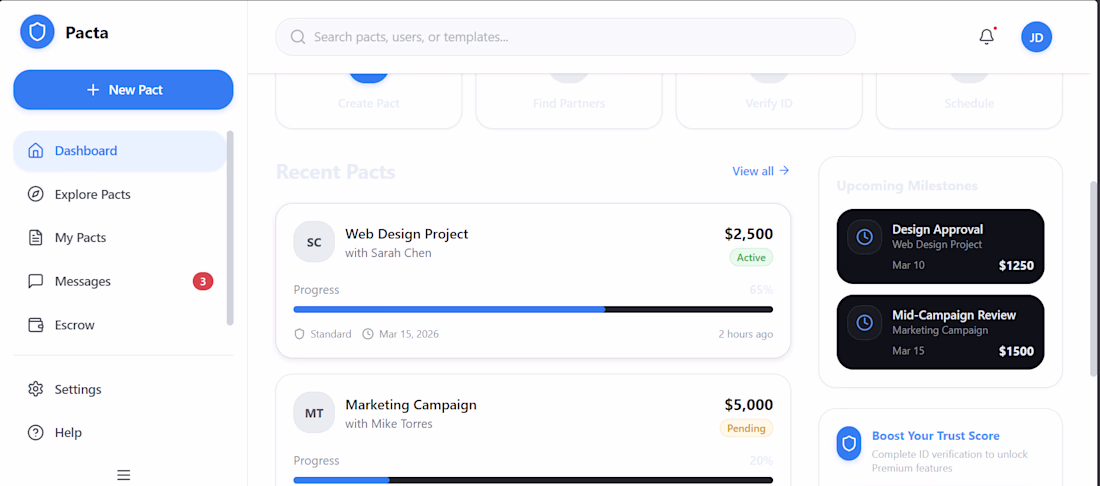
Task: Open the JD user avatar menu
Action: [x=1036, y=37]
